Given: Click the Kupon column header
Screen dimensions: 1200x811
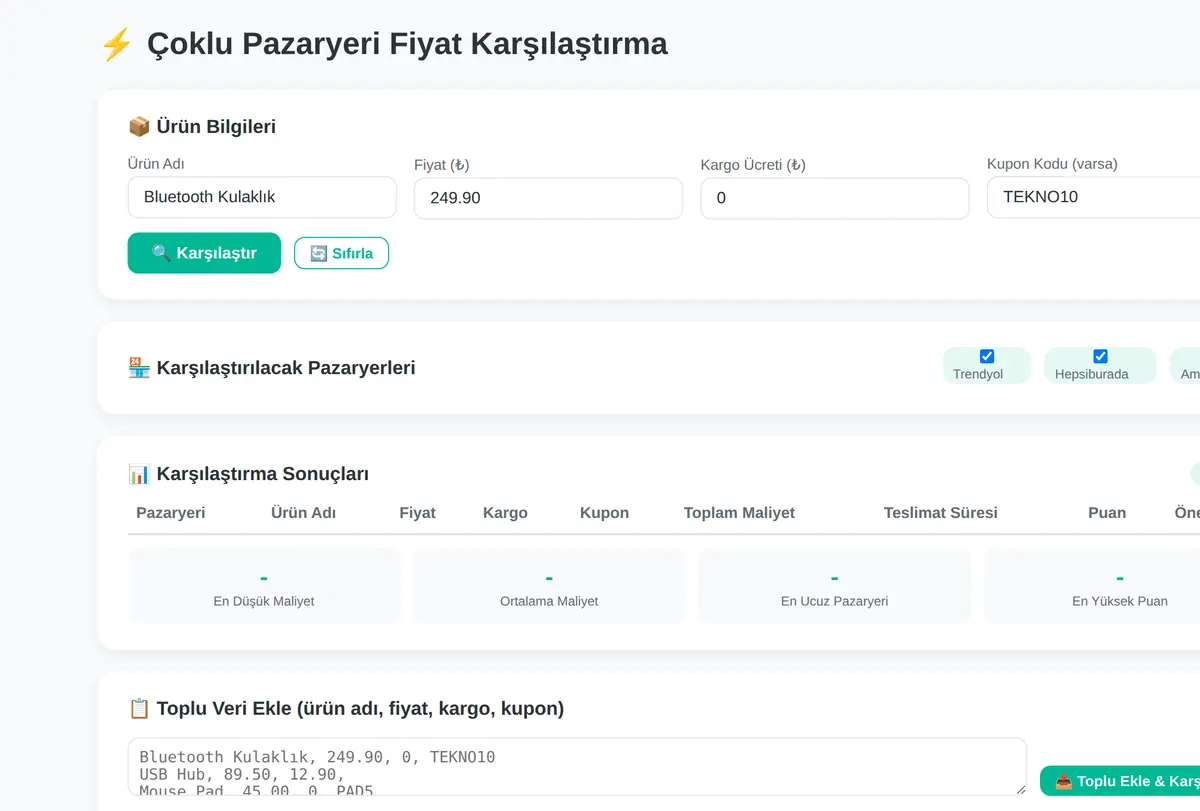Looking at the screenshot, I should click(604, 512).
